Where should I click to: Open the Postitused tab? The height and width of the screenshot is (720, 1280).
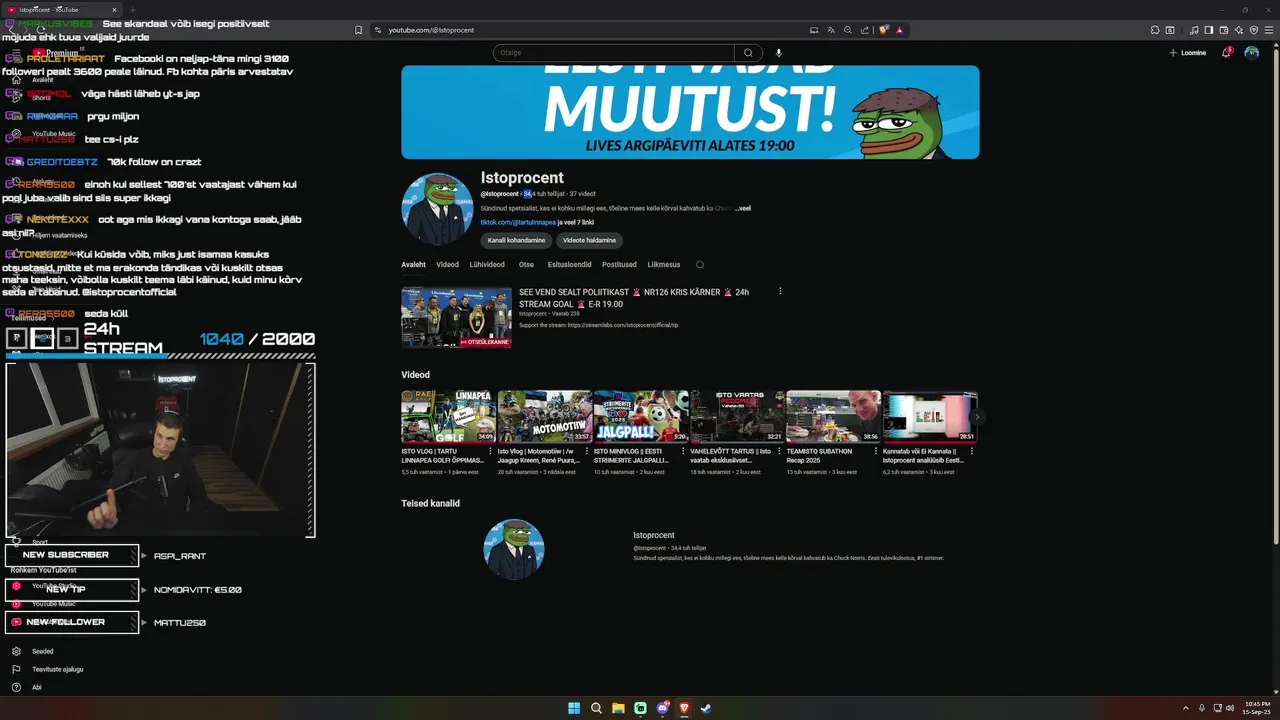[619, 265]
